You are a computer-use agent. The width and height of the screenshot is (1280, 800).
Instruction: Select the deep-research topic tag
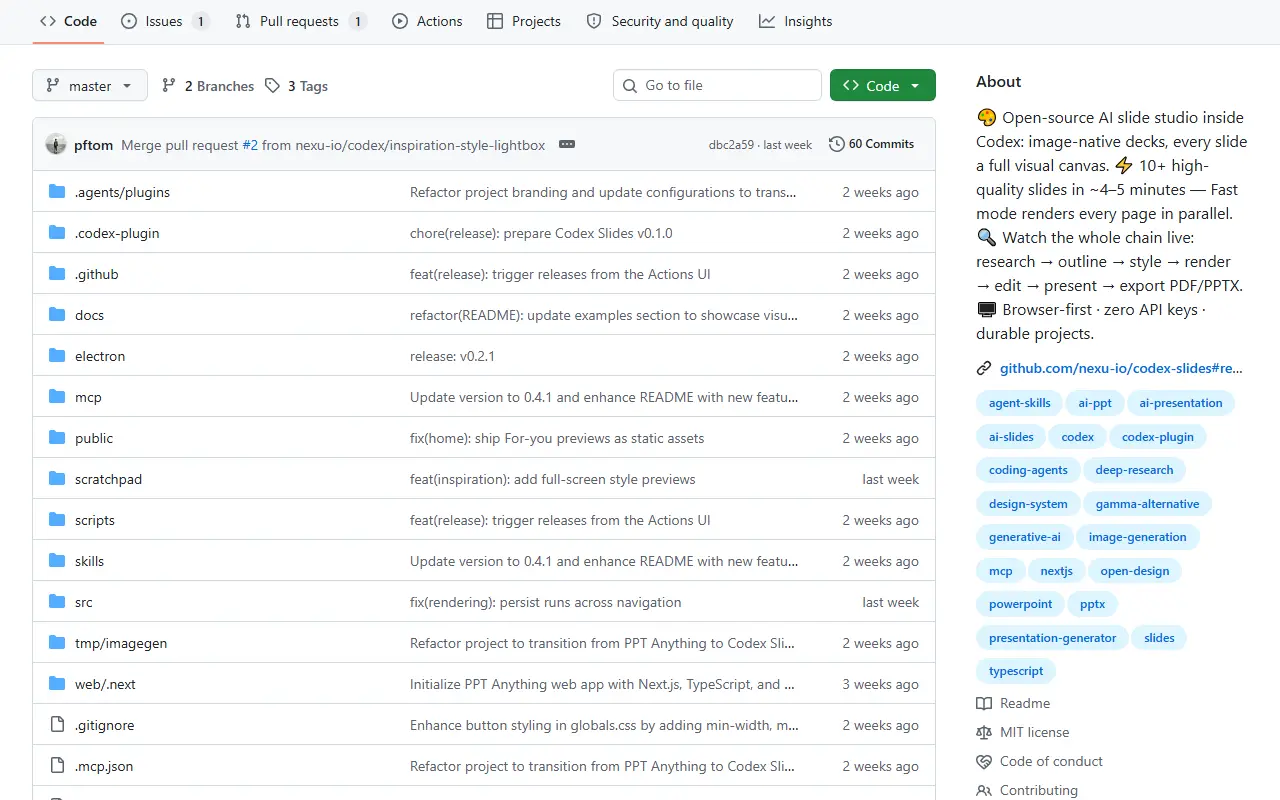pyautogui.click(x=1134, y=470)
